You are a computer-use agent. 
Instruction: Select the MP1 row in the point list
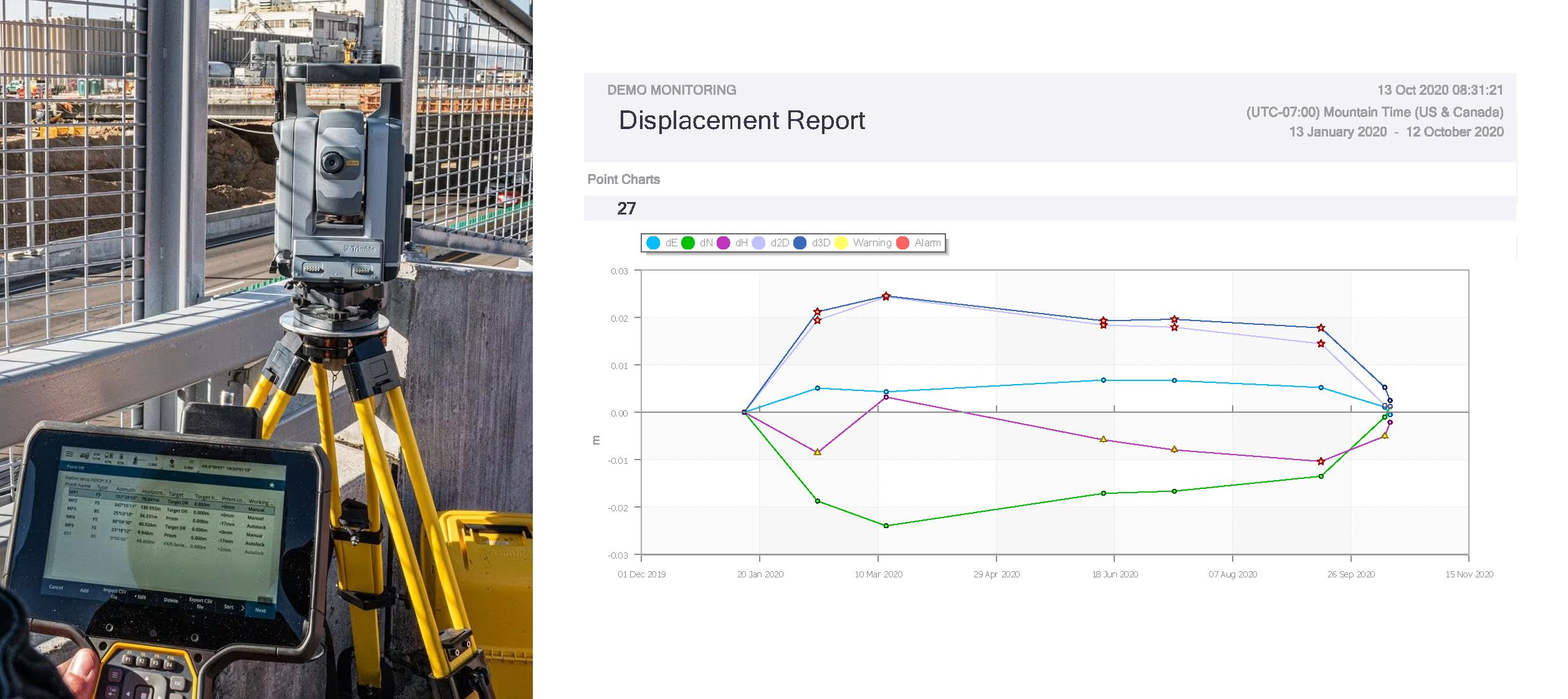coord(171,501)
